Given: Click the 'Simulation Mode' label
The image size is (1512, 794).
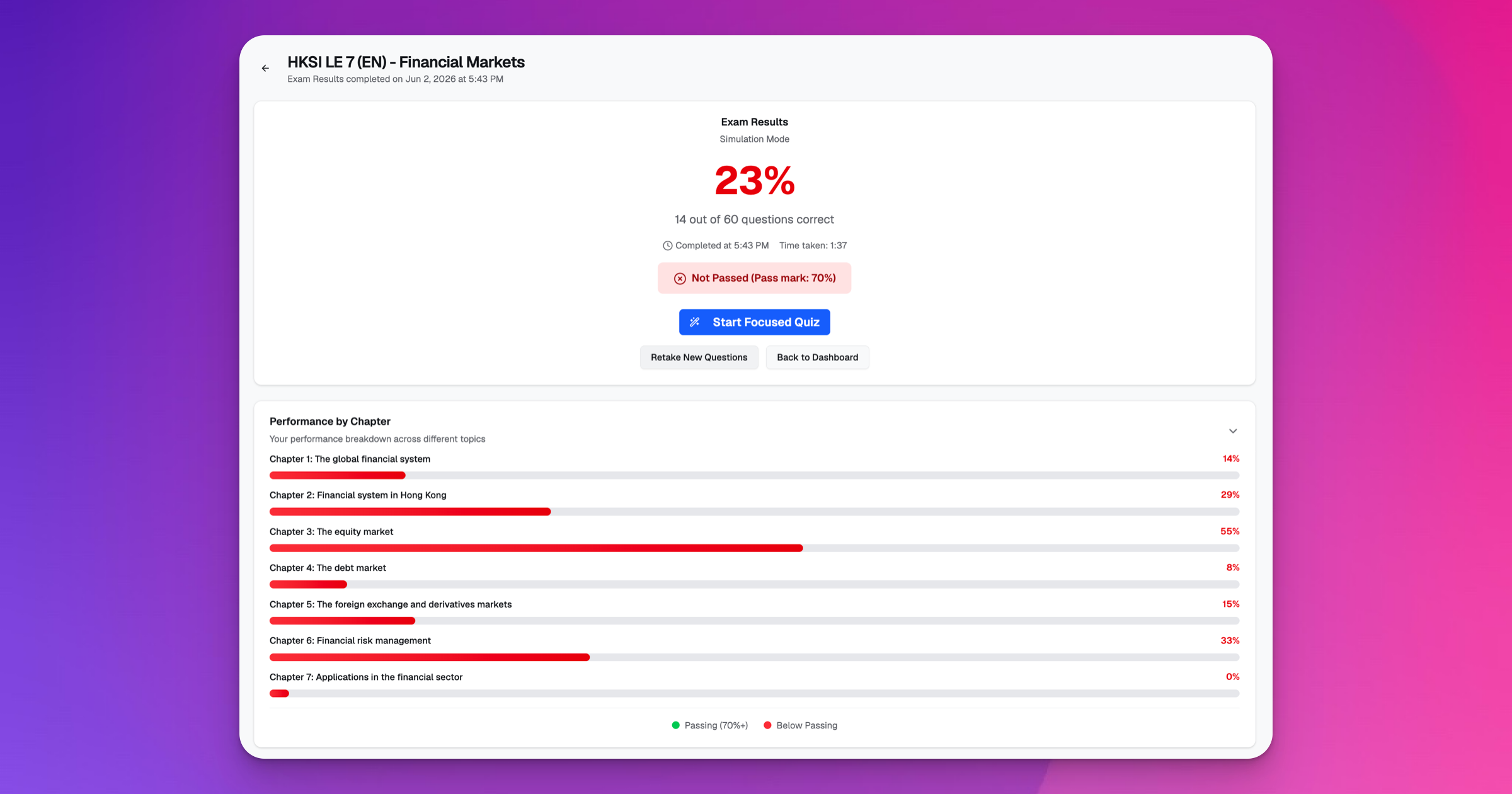Looking at the screenshot, I should point(754,139).
